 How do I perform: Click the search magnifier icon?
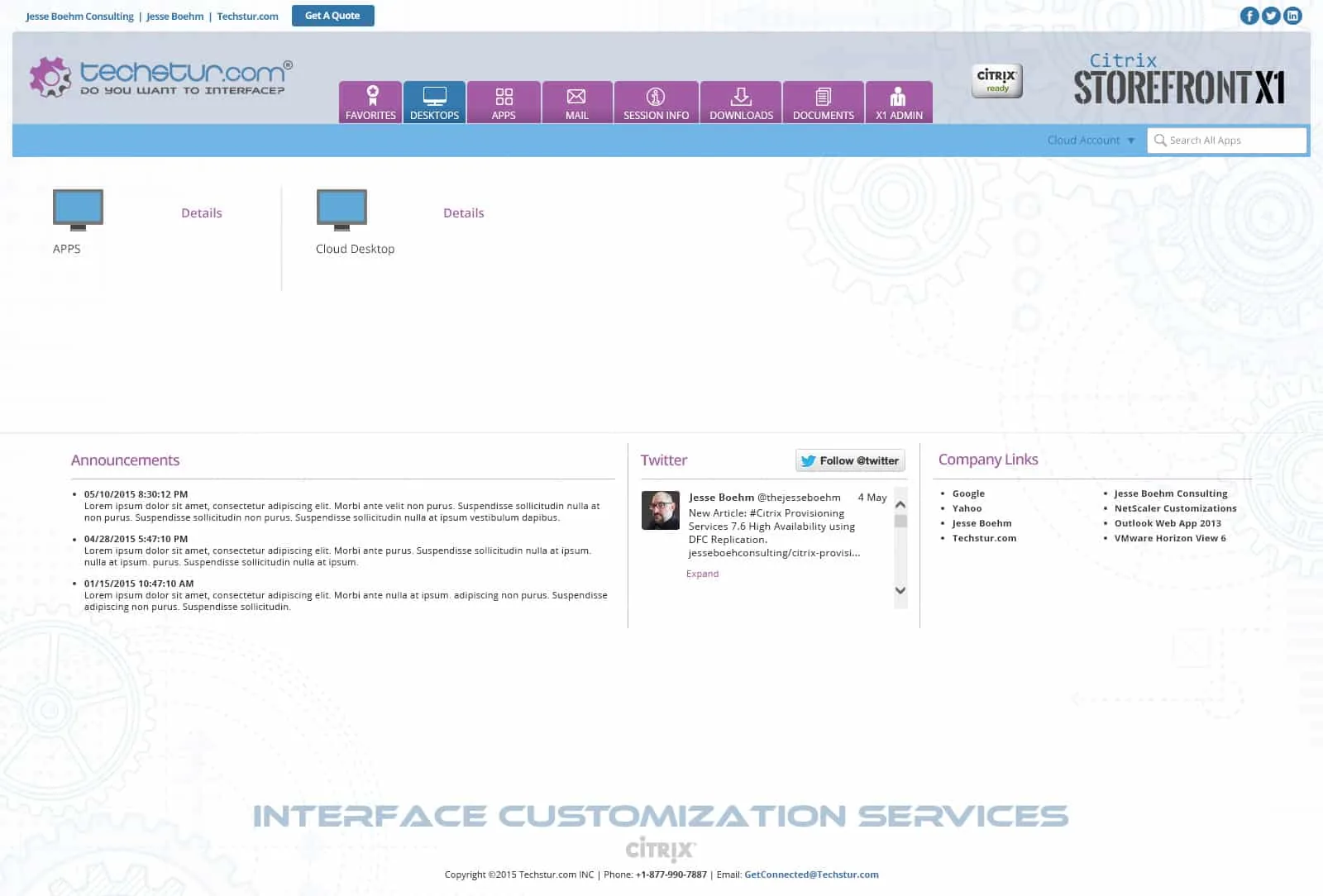pyautogui.click(x=1160, y=141)
